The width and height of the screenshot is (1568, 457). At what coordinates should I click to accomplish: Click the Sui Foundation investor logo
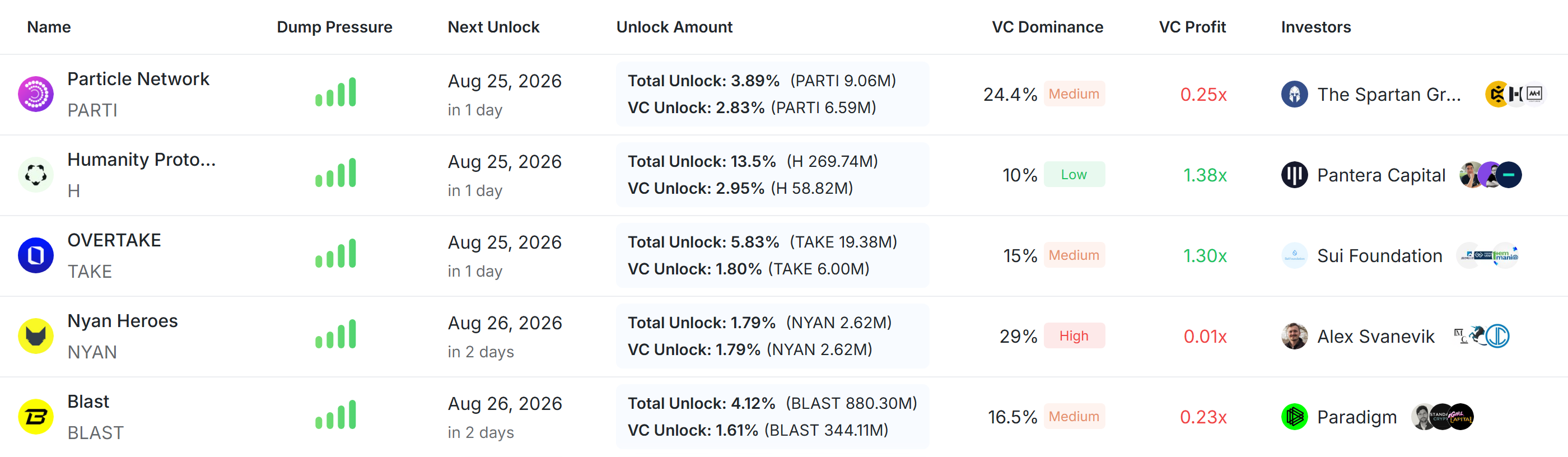click(x=1294, y=255)
